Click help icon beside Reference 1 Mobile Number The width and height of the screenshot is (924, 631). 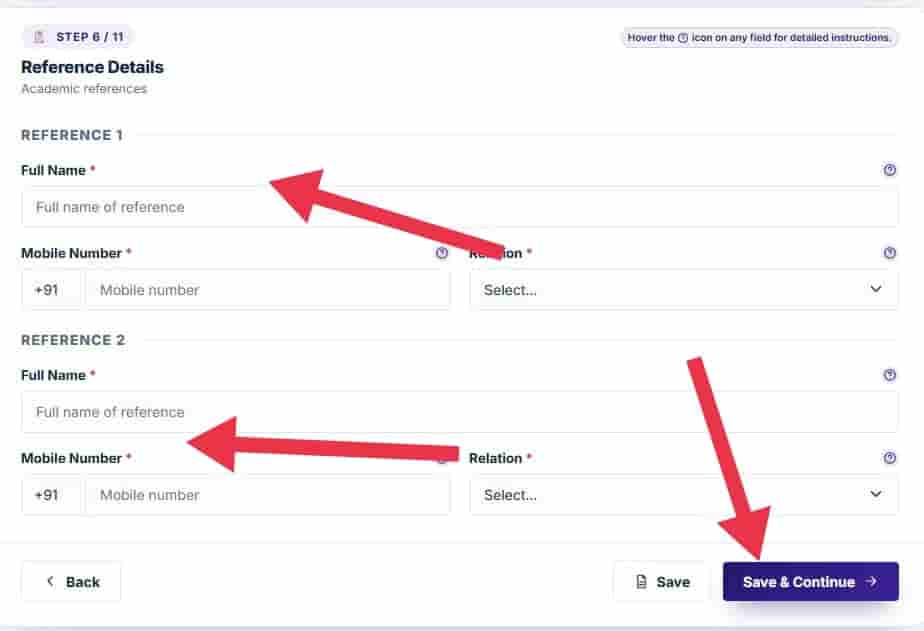pos(441,253)
